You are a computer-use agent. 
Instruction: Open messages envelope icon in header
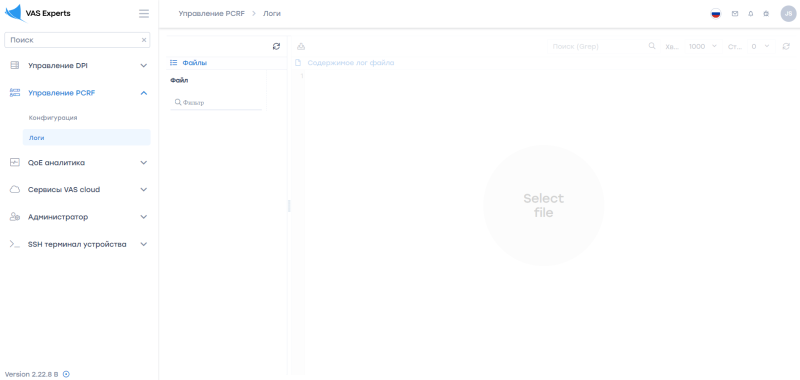click(x=735, y=14)
